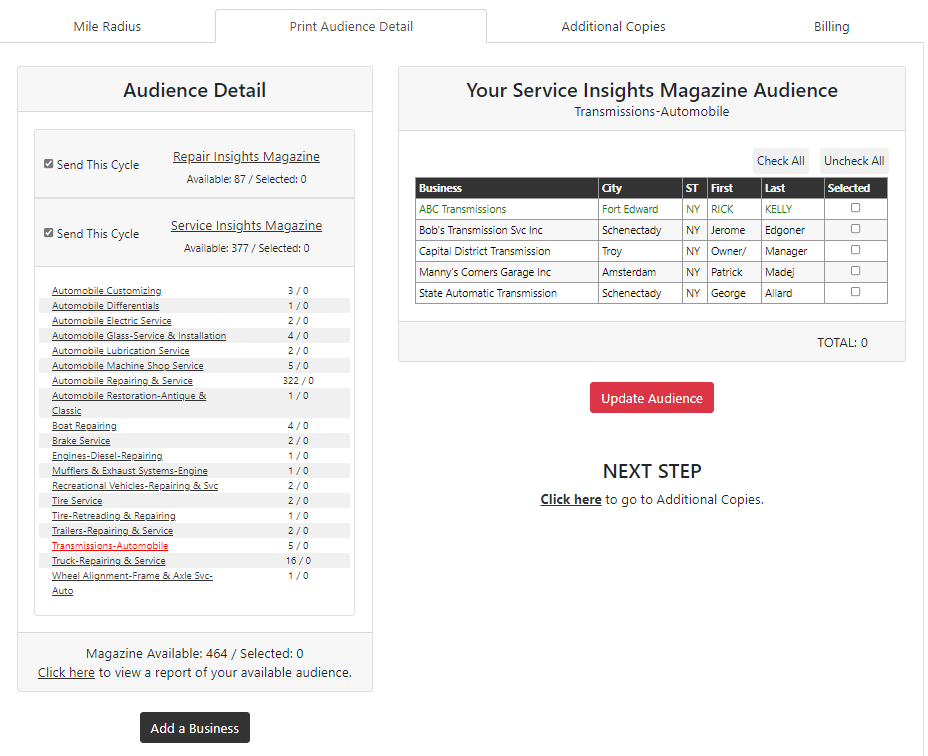Click here link to go to Additional Copies
928x756 pixels.
pos(570,500)
